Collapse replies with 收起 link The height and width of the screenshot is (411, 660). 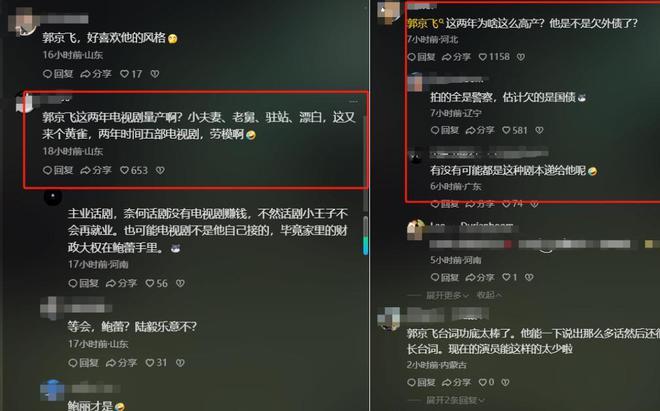tap(489, 295)
